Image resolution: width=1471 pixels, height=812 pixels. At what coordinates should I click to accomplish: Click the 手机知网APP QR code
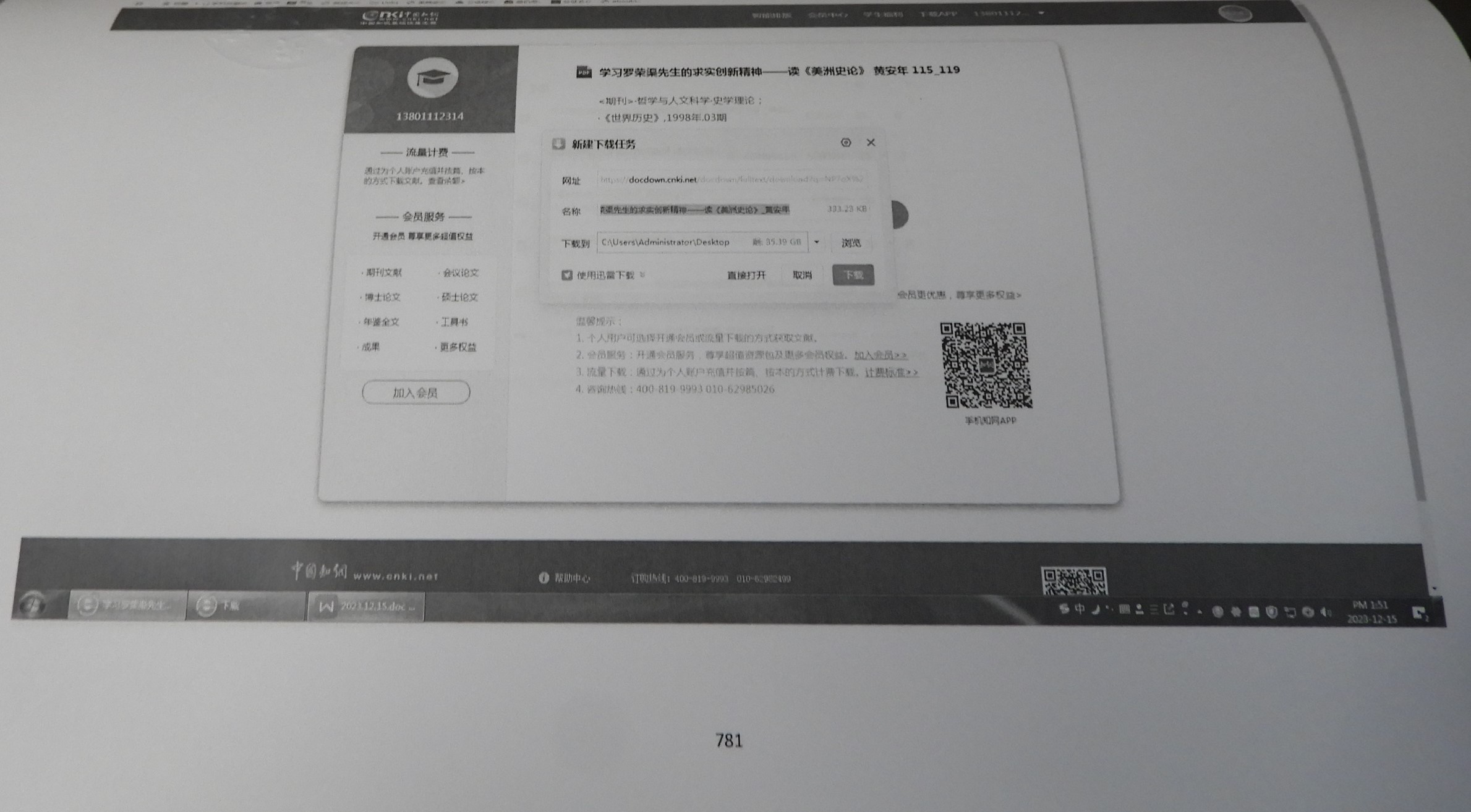[986, 365]
